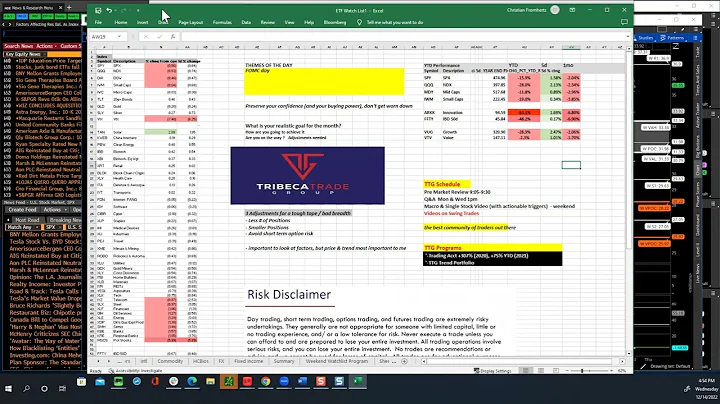Undo the last action in Excel
The width and height of the screenshot is (720, 404).
[109, 10]
